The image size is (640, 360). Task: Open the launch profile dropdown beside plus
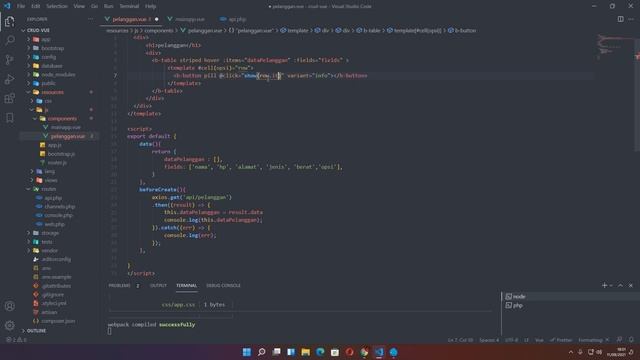click(x=611, y=285)
